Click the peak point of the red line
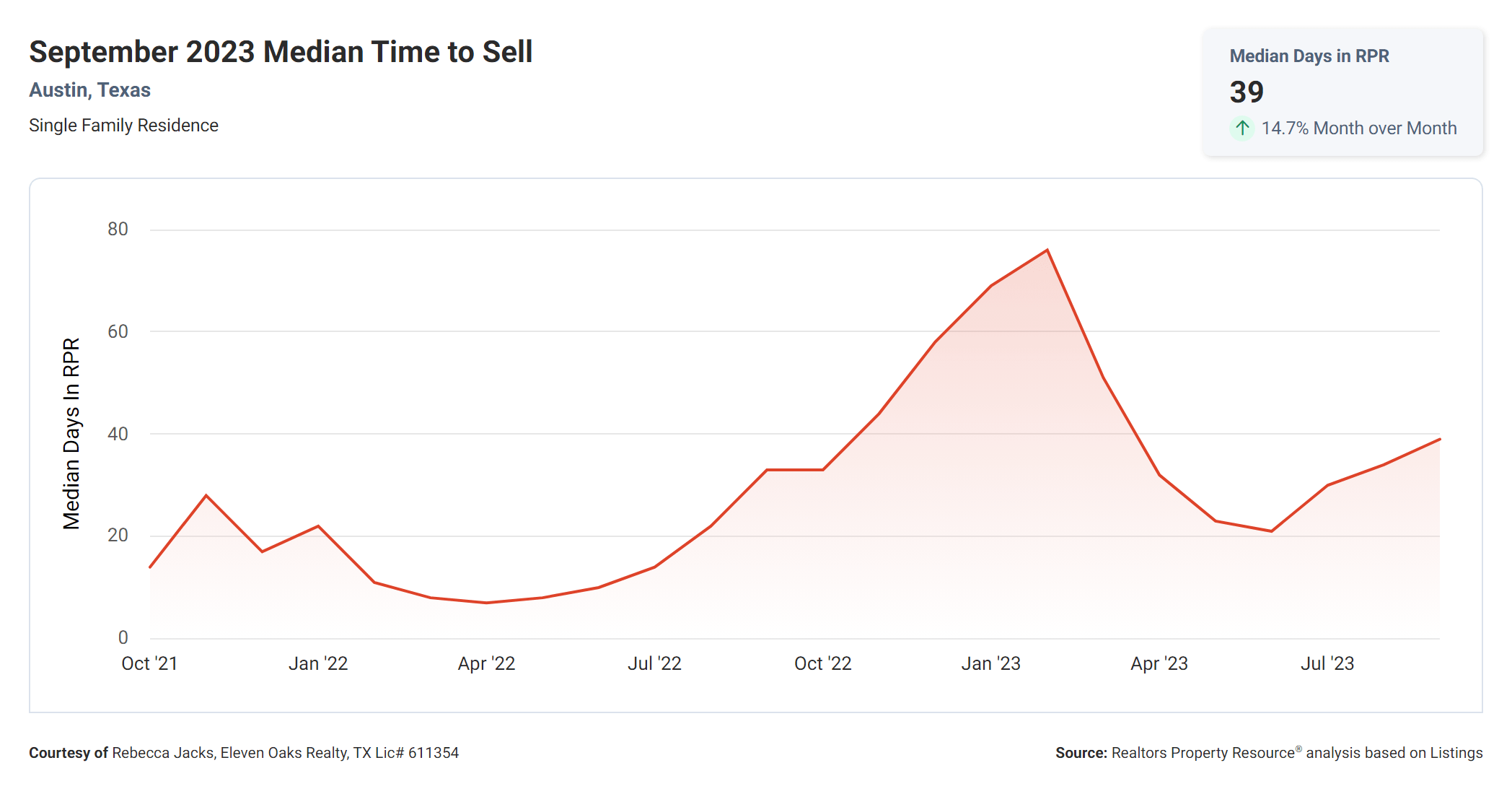This screenshot has width=1512, height=794. point(1047,250)
